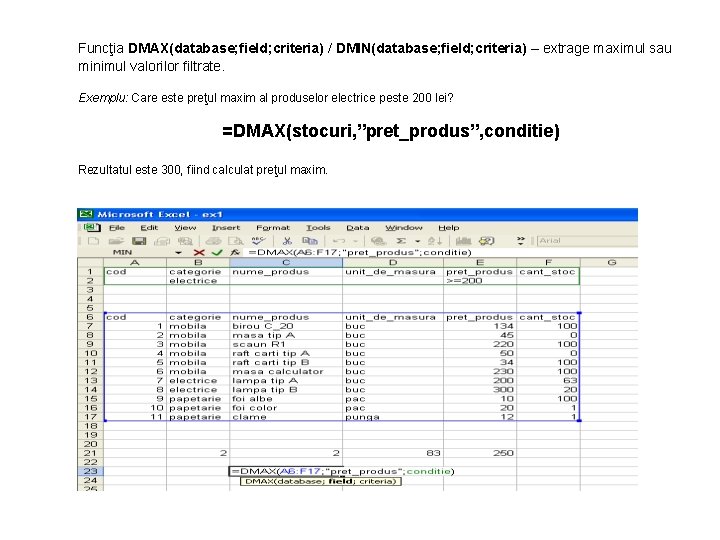Image resolution: width=720 pixels, height=540 pixels.
Task: Click the Open file toolbar icon
Action: [x=116, y=241]
